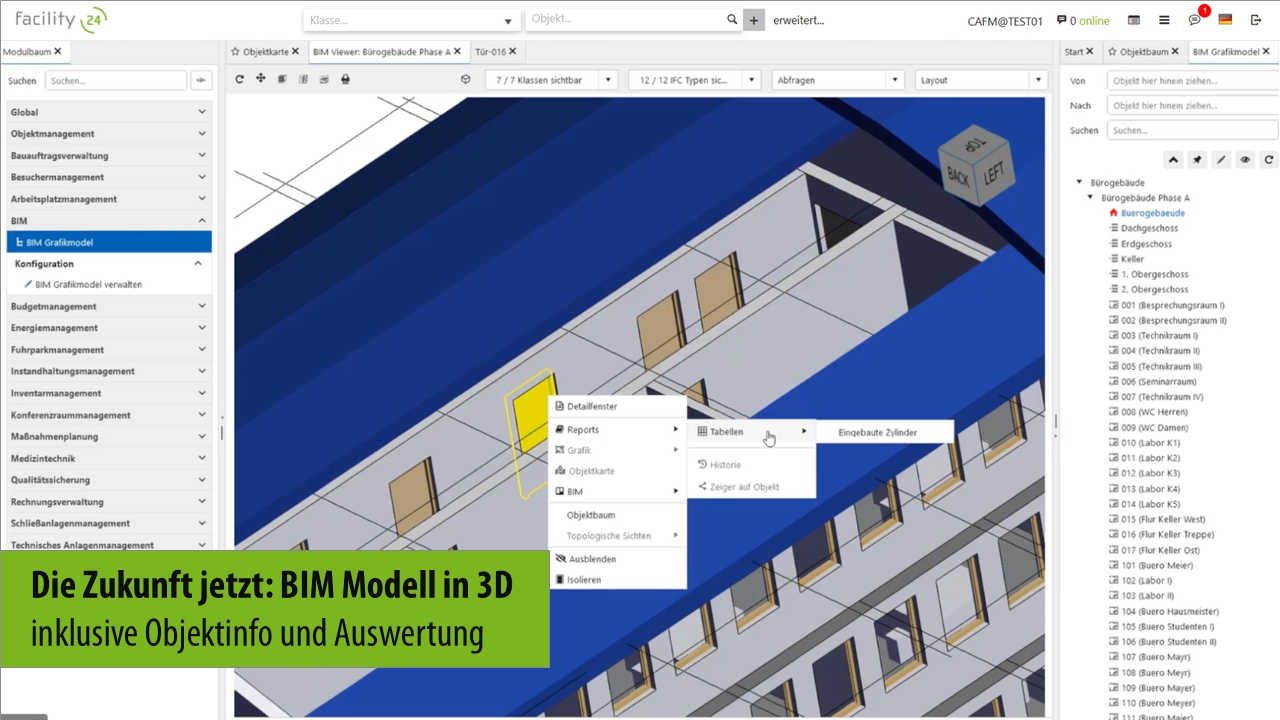
Task: Close the Modulbaum tab
Action: click(x=58, y=51)
